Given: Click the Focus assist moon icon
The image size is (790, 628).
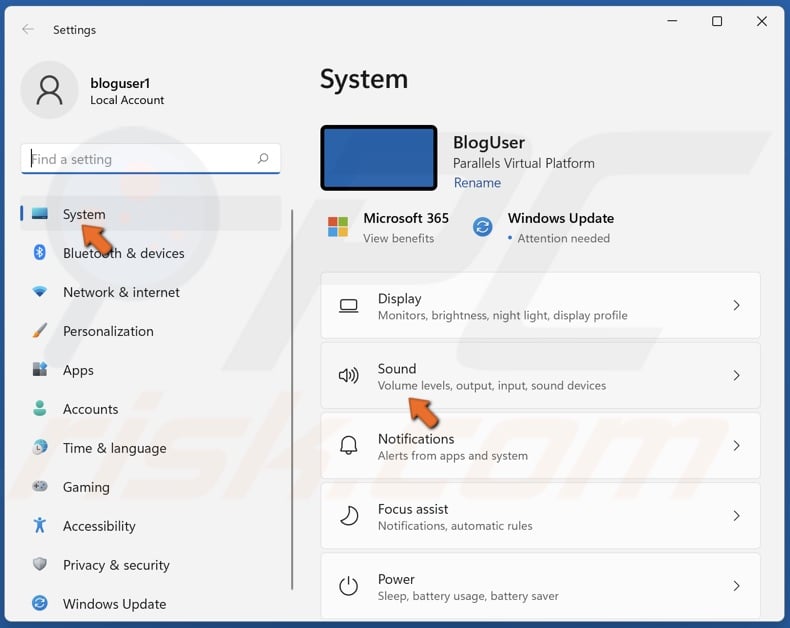Looking at the screenshot, I should point(349,516).
